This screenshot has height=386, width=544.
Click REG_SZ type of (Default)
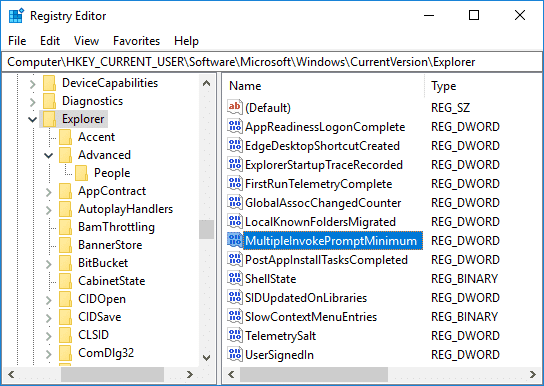pos(450,108)
